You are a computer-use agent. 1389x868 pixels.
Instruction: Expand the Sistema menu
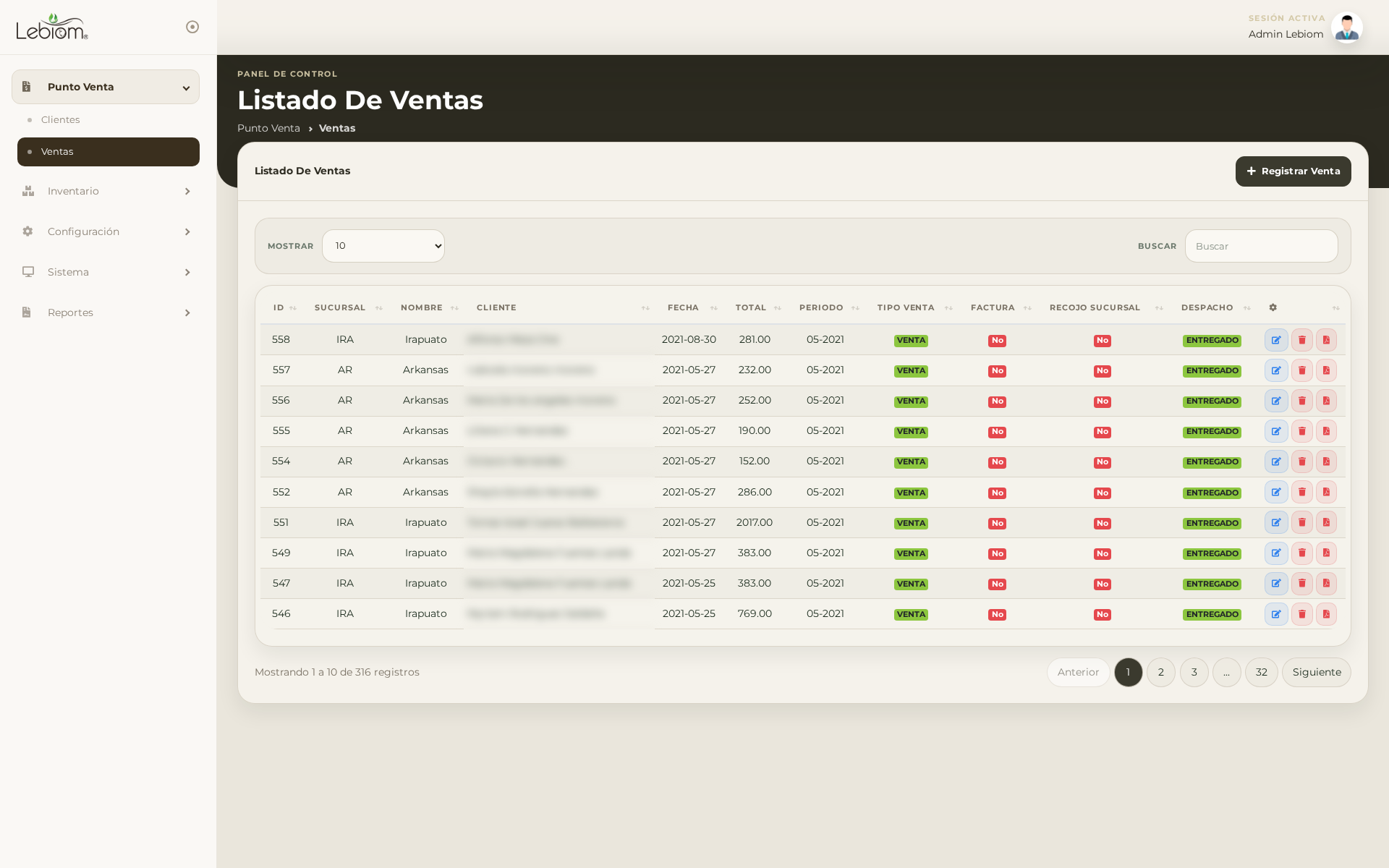106,272
